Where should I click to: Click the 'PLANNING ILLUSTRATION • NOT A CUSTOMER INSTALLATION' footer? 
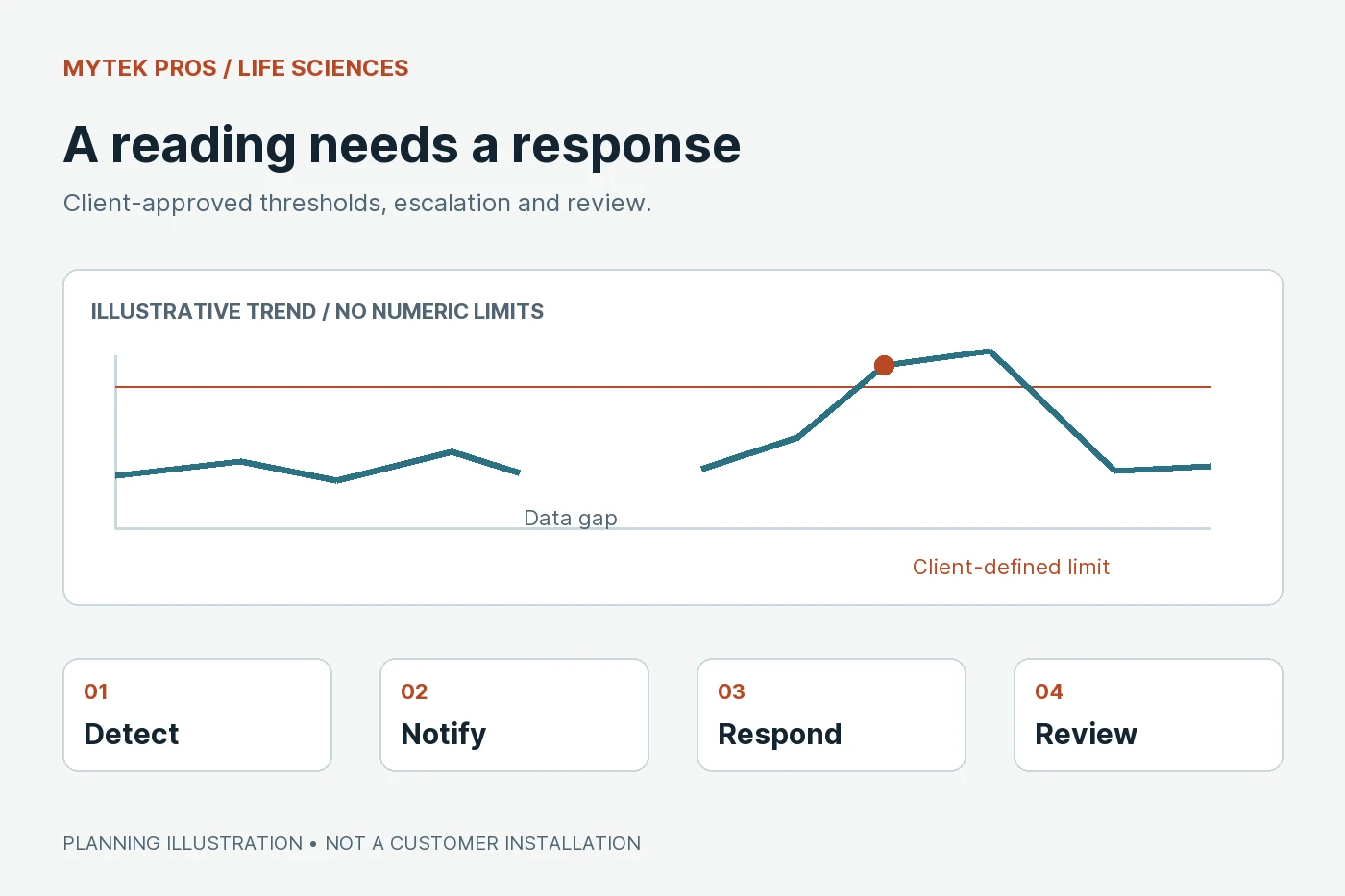point(352,843)
